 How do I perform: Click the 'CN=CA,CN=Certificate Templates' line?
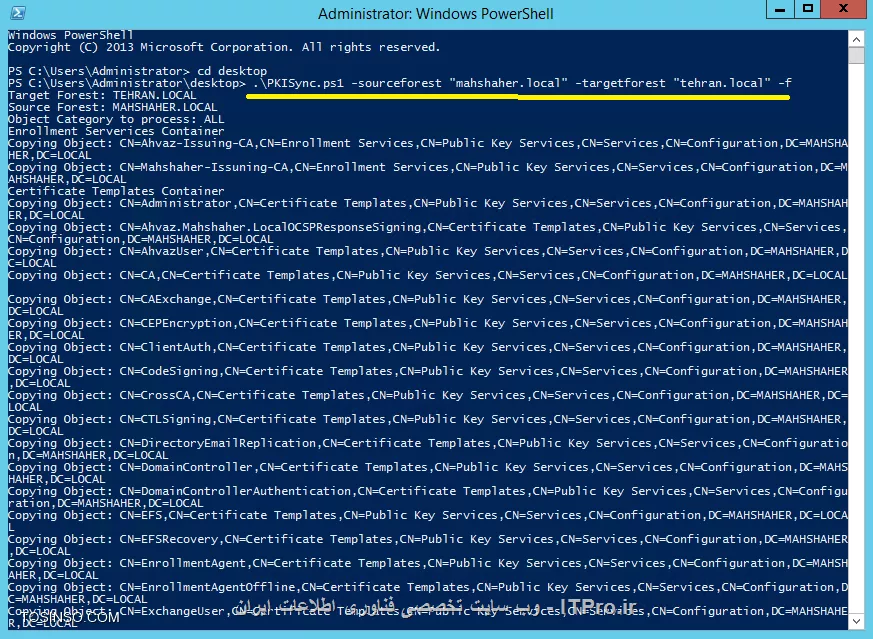pos(428,276)
